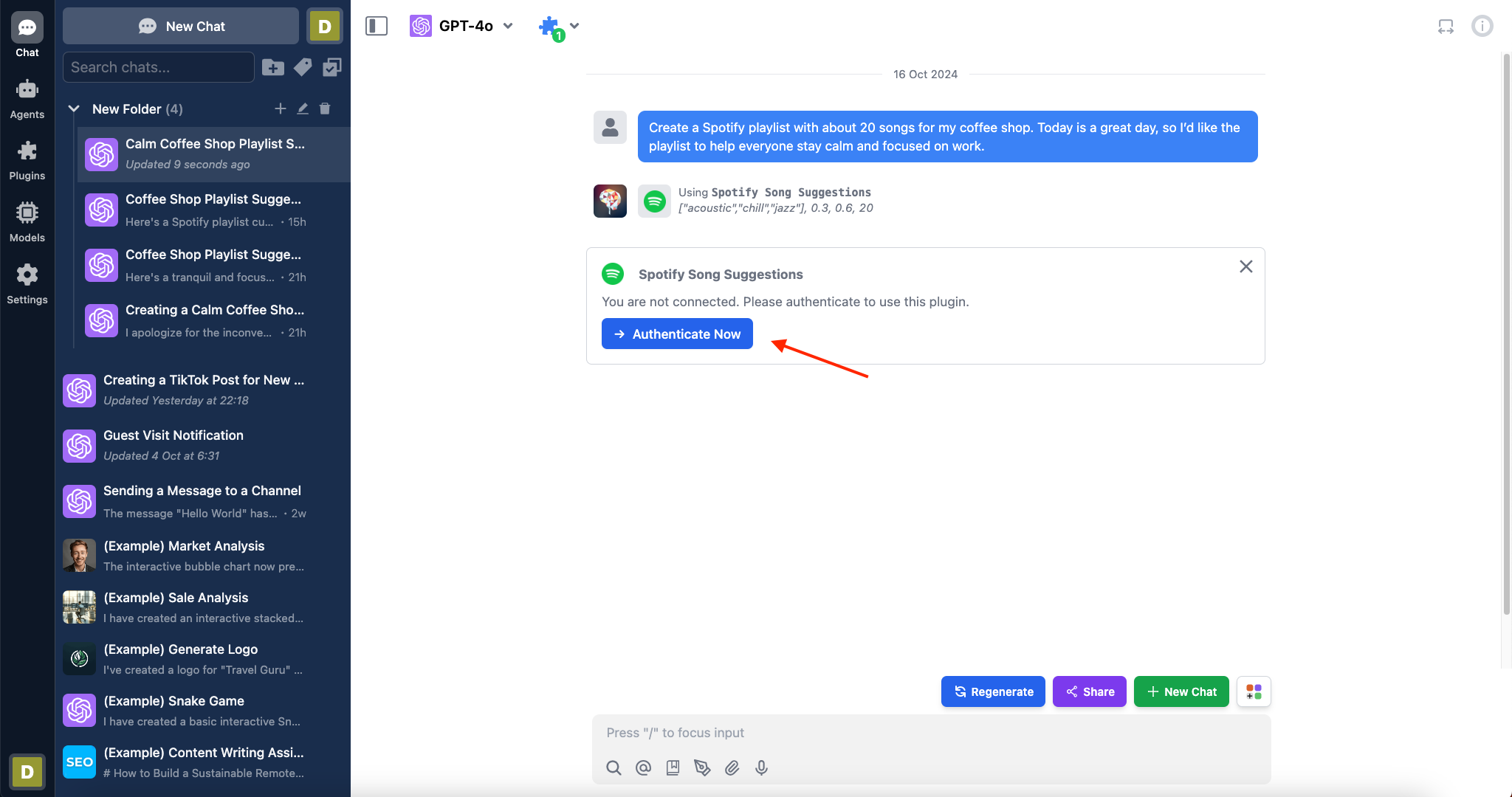Open the plugins puzzle dropdown
Image resolution: width=1512 pixels, height=797 pixels.
(x=559, y=27)
